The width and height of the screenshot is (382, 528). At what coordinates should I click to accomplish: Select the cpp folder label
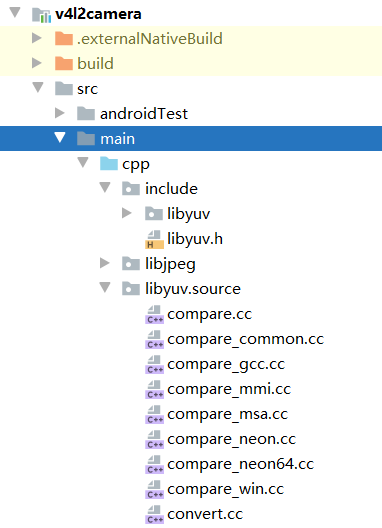[136, 165]
